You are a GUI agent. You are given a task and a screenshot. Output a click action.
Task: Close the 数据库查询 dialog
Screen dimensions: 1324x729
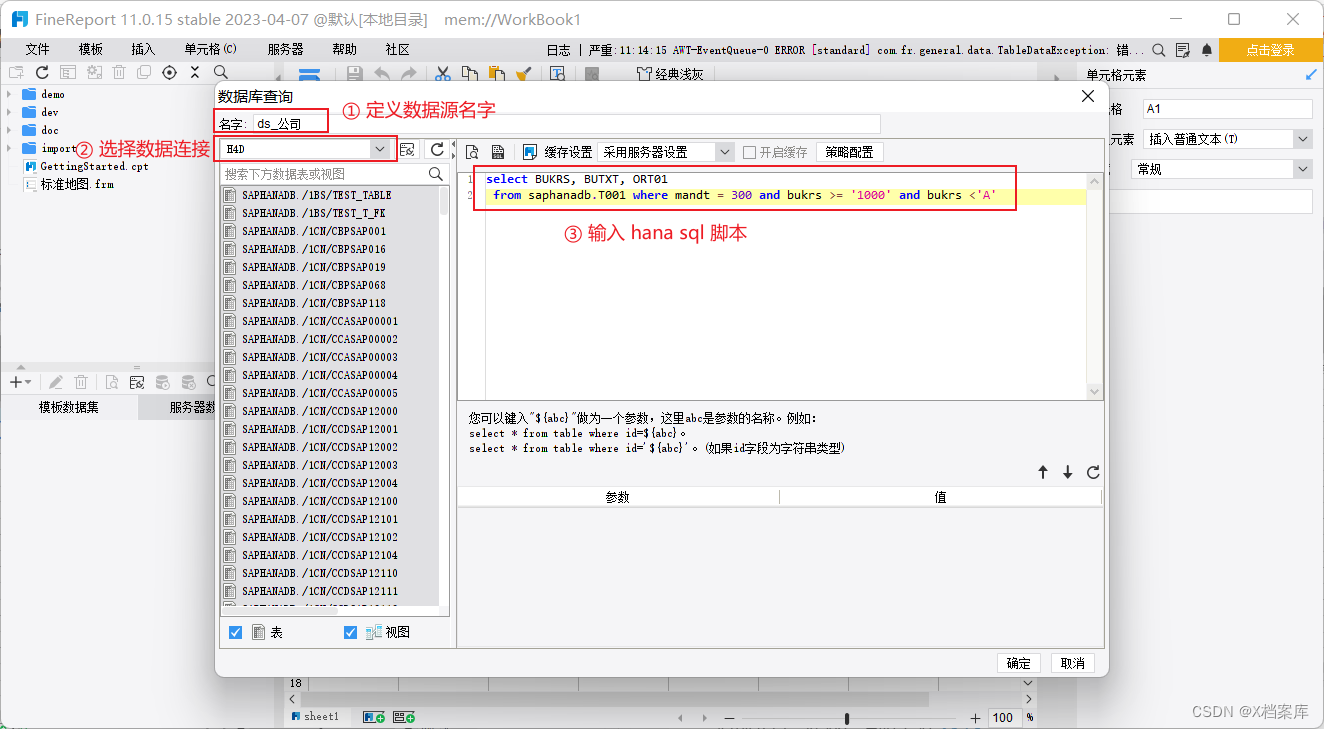point(1088,96)
